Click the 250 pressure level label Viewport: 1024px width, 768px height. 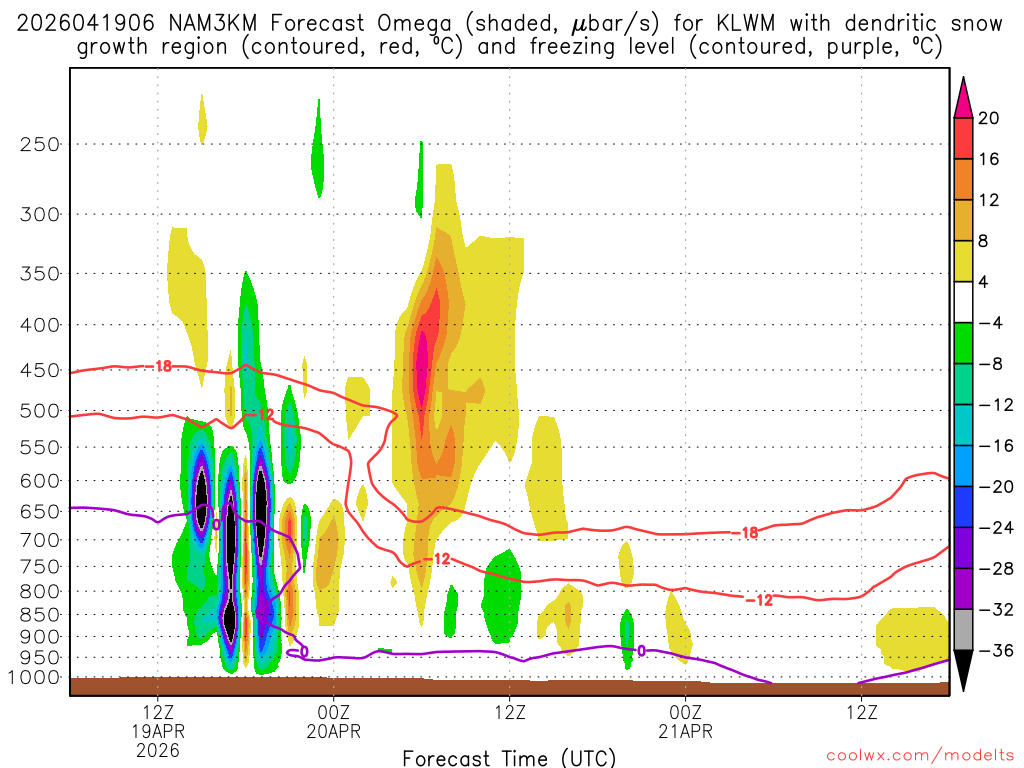pos(40,144)
